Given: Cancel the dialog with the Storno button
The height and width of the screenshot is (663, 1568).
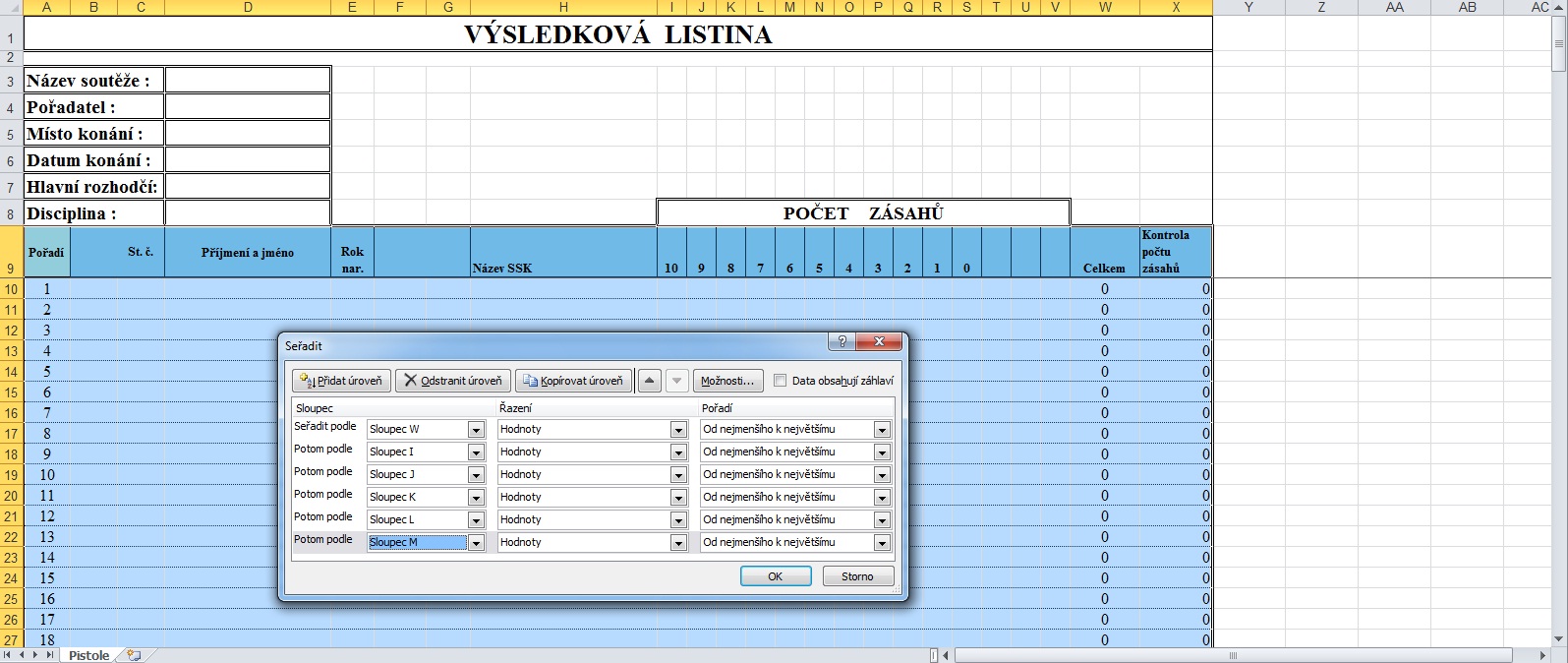Looking at the screenshot, I should [857, 576].
